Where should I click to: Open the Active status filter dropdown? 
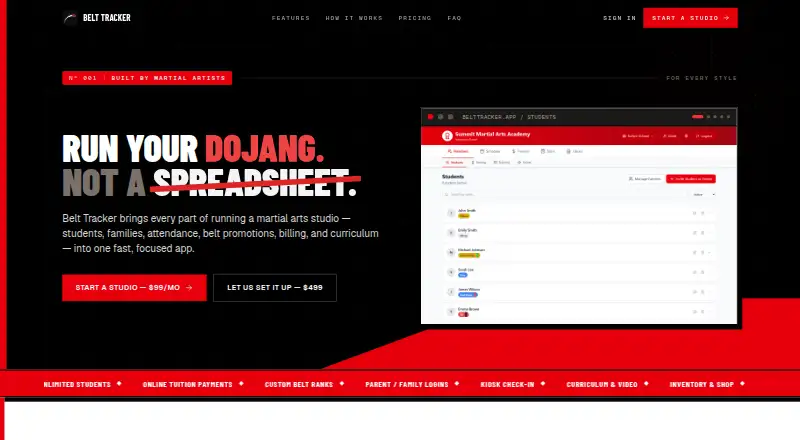pos(704,194)
